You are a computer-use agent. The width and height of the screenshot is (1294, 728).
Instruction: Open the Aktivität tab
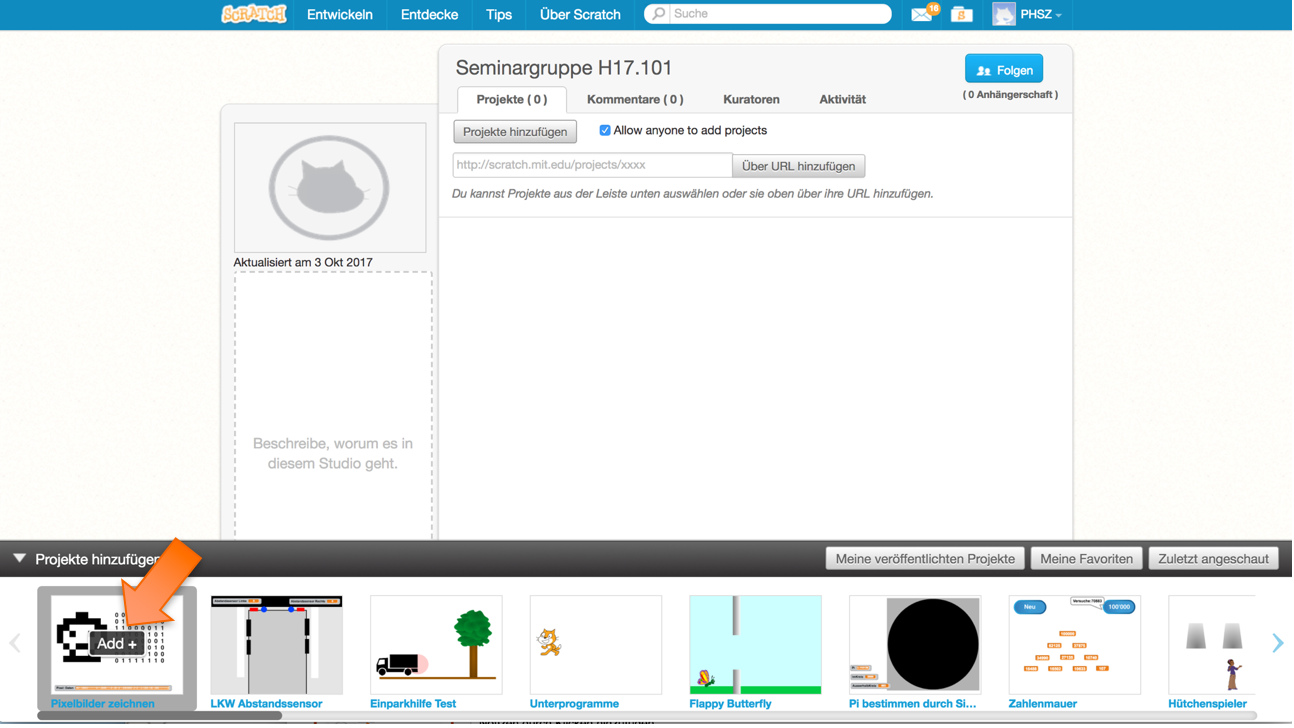coord(843,100)
